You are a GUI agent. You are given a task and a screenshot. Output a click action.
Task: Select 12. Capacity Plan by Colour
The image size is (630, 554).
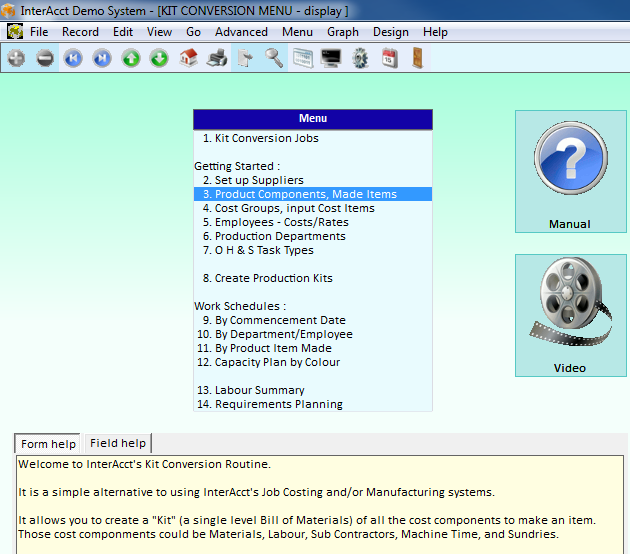(x=313, y=362)
